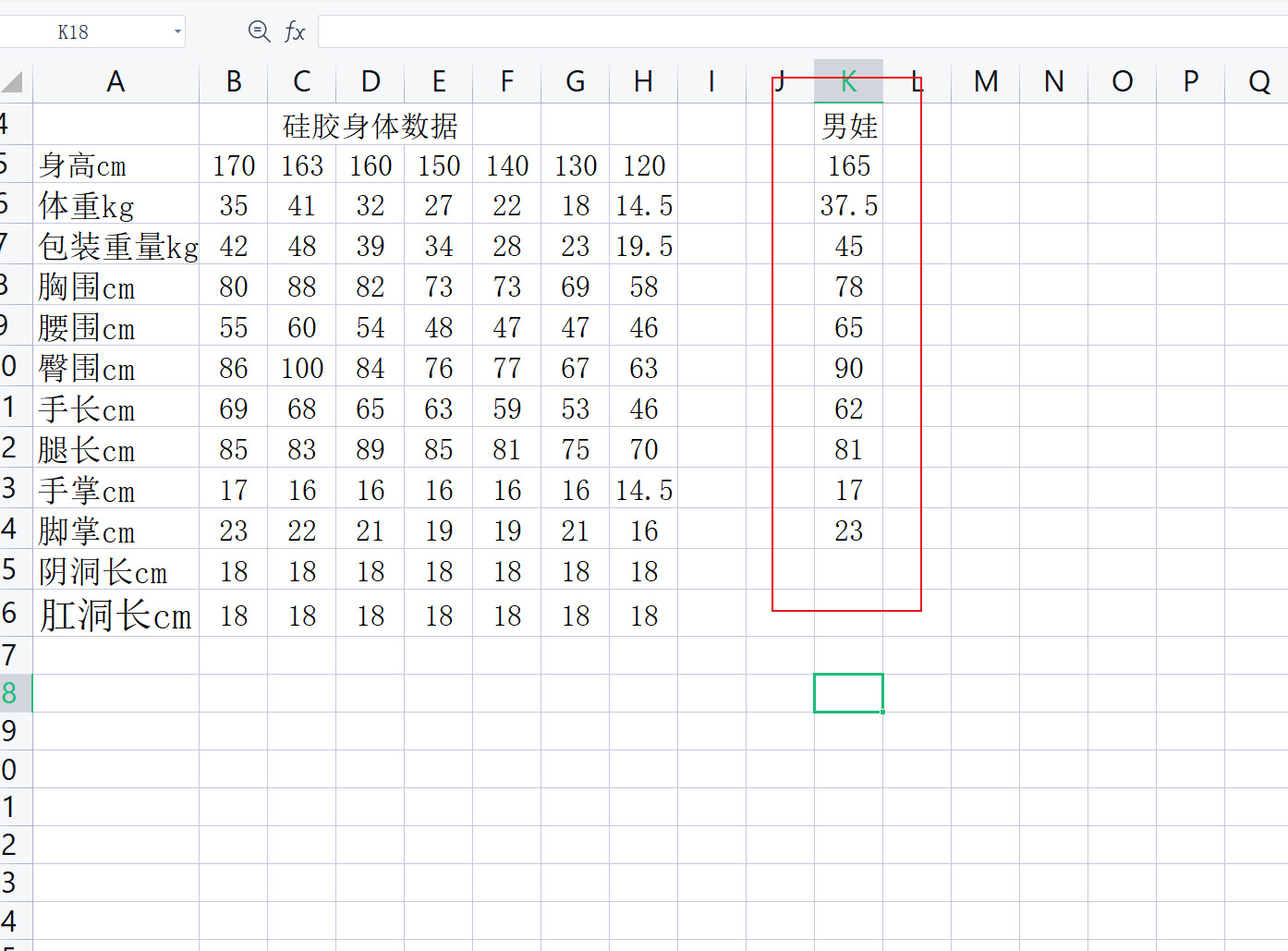The image size is (1288, 951).
Task: Select column Q header
Action: pyautogui.click(x=1258, y=82)
